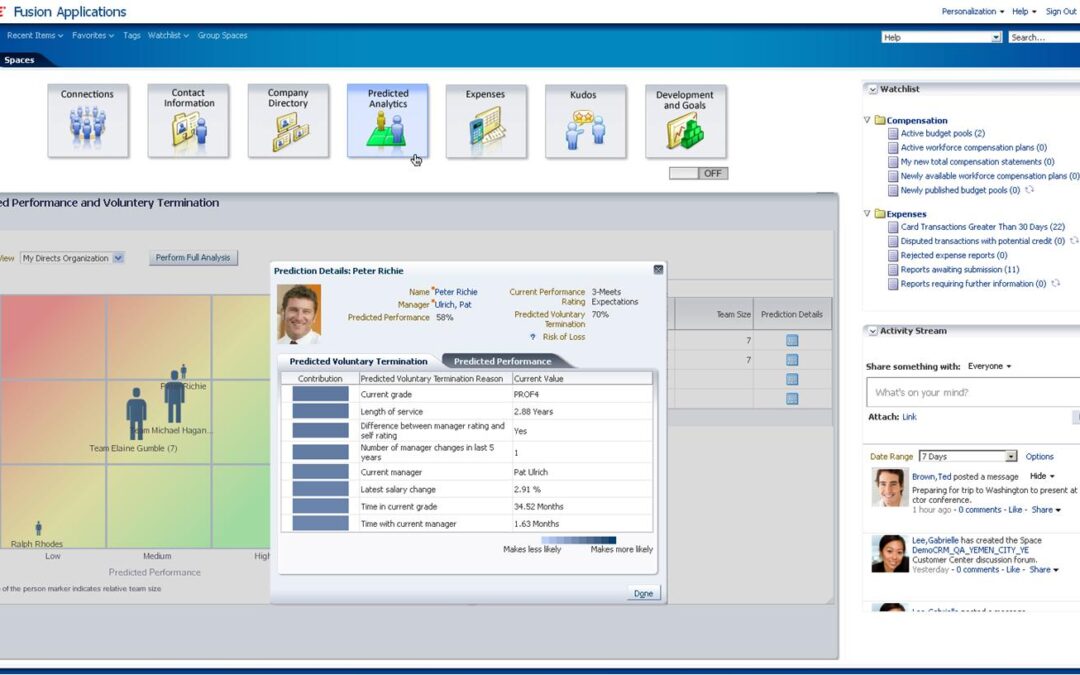Click Gabrielle Lee's avatar photo
The image size is (1080, 675).
[889, 554]
